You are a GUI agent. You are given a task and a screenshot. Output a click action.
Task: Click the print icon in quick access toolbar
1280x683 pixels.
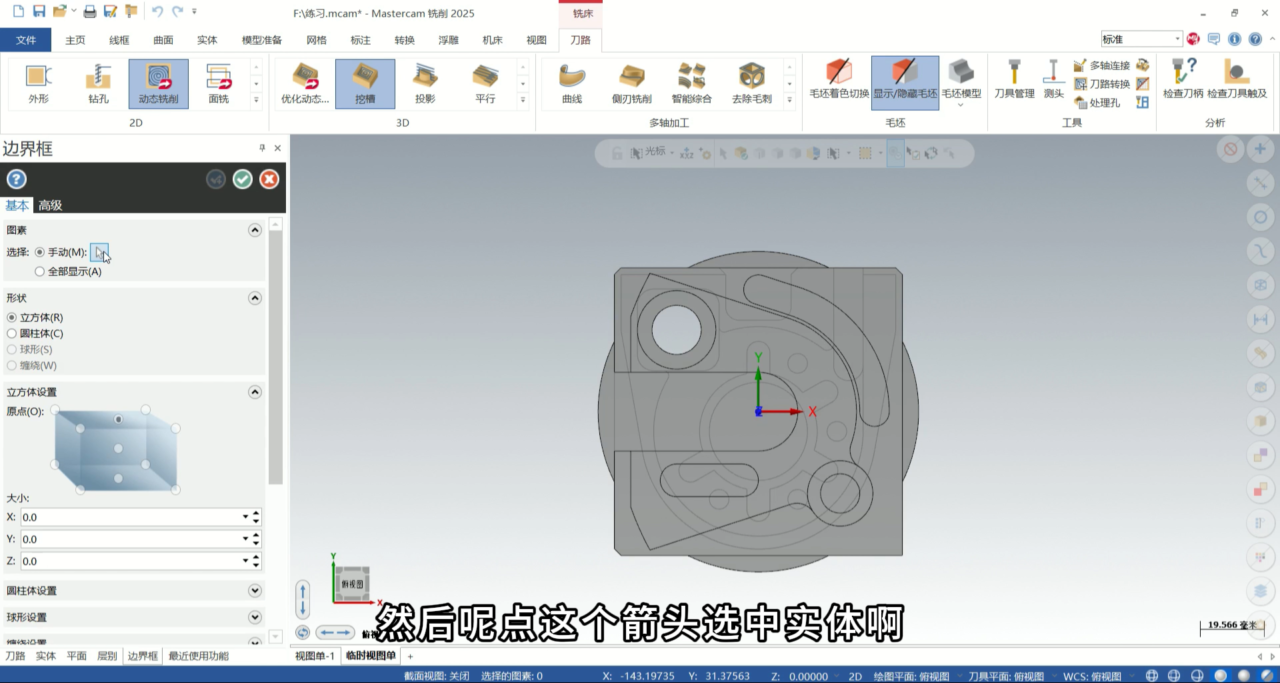90,12
